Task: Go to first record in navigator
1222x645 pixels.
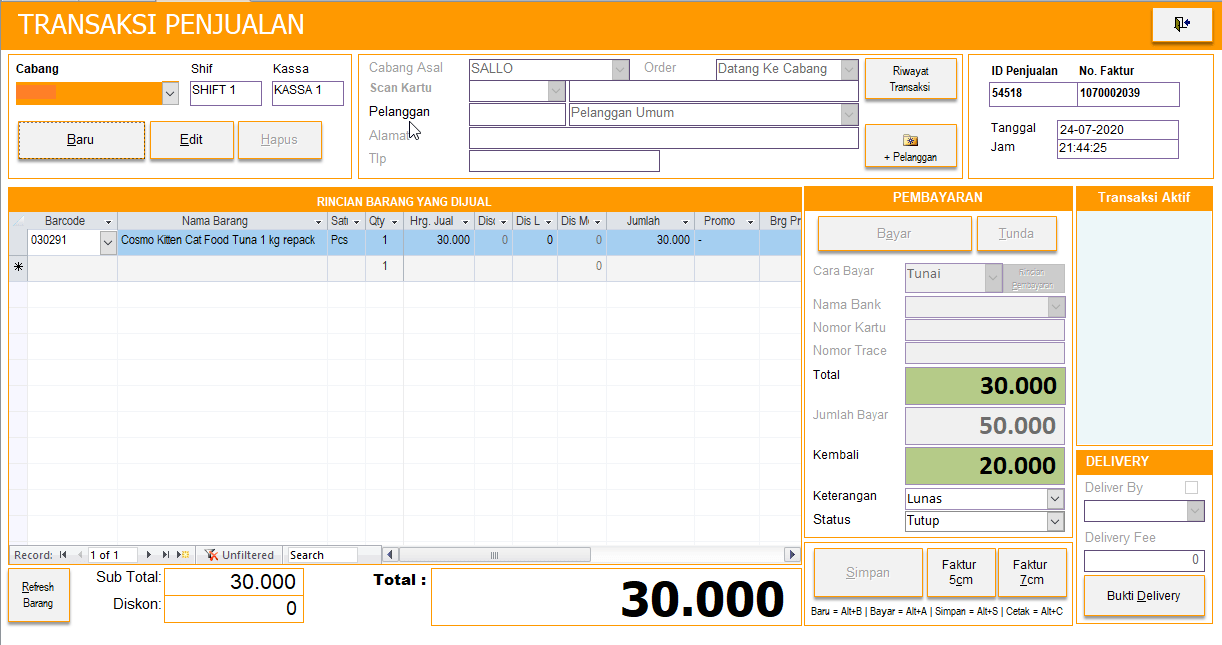Action: pos(63,555)
